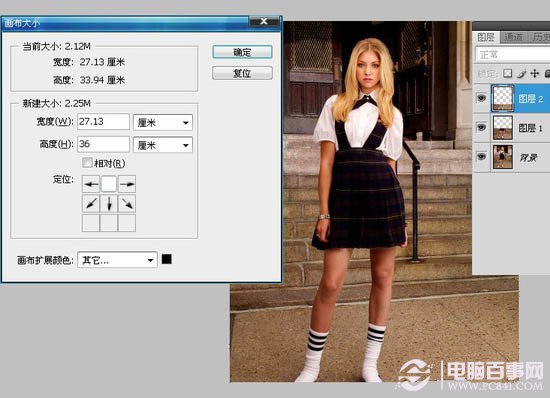
Task: Hide 图层 2 with eye icon
Action: pos(482,98)
